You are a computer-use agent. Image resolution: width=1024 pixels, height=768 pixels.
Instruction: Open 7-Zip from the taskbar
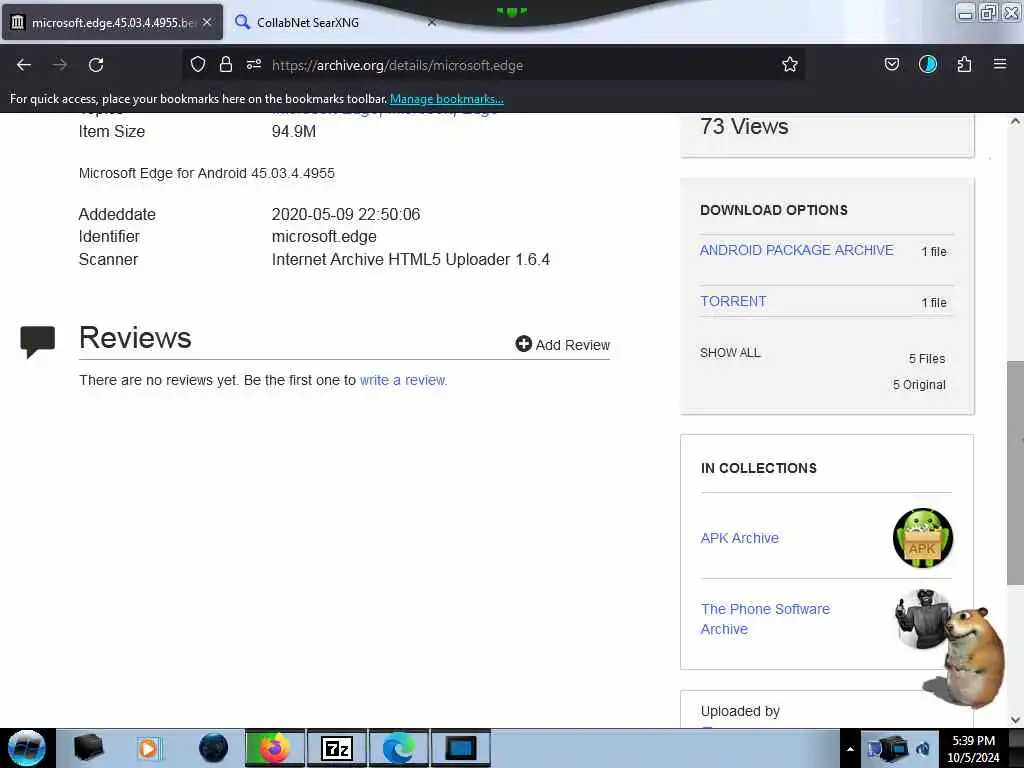[x=337, y=748]
